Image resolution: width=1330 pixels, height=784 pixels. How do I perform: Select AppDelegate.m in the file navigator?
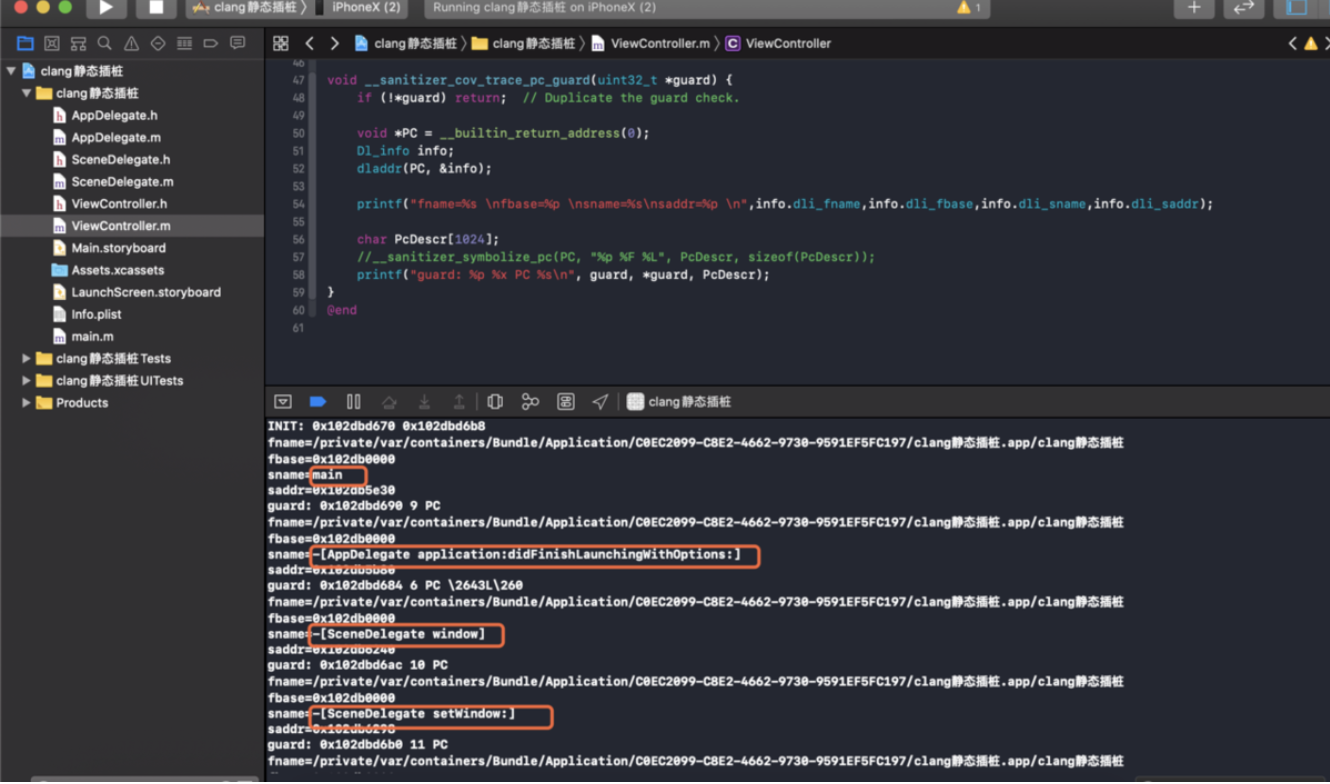116,138
